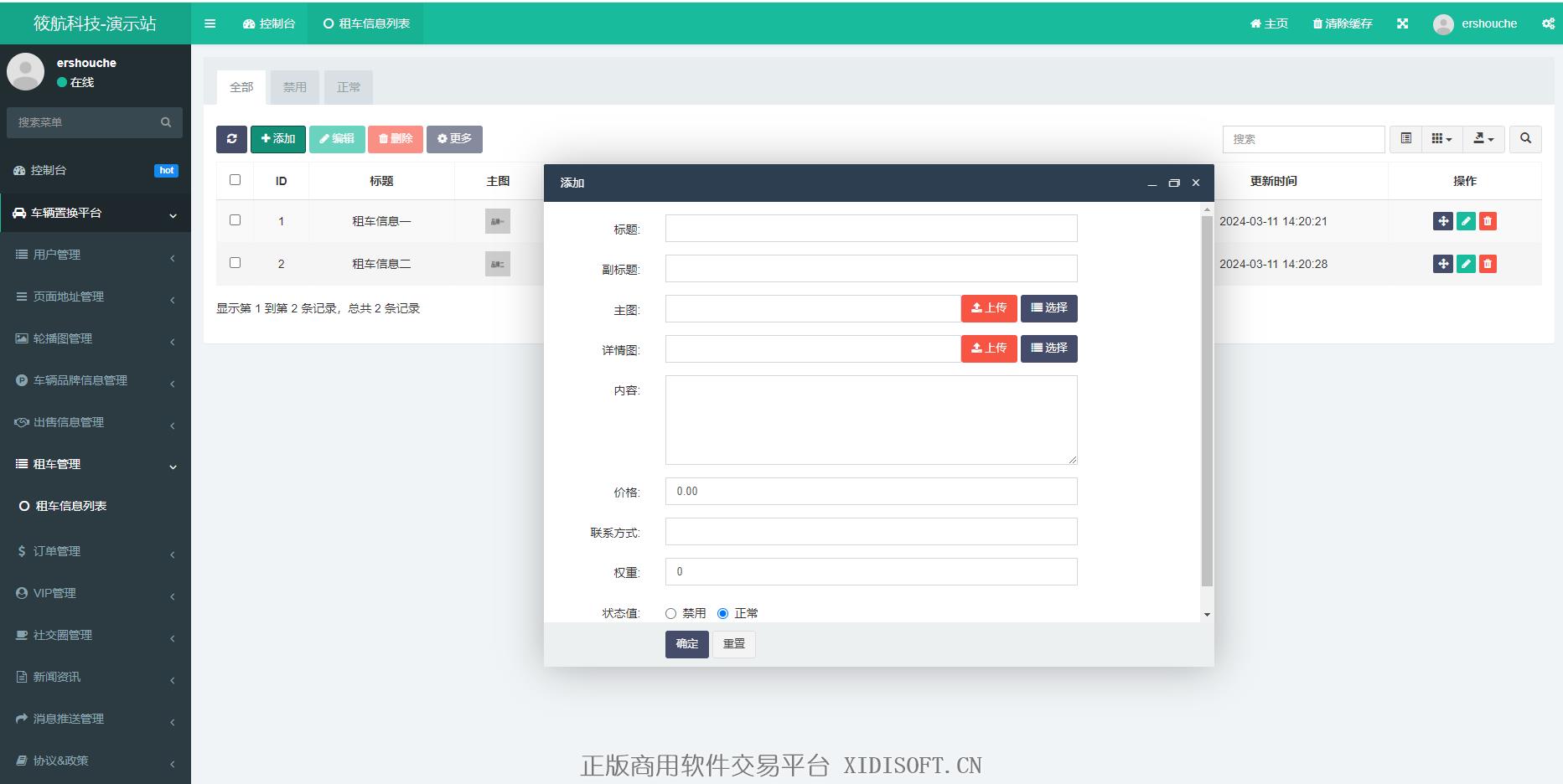Click the 确定 submit button
The image size is (1563, 784).
pyautogui.click(x=687, y=644)
